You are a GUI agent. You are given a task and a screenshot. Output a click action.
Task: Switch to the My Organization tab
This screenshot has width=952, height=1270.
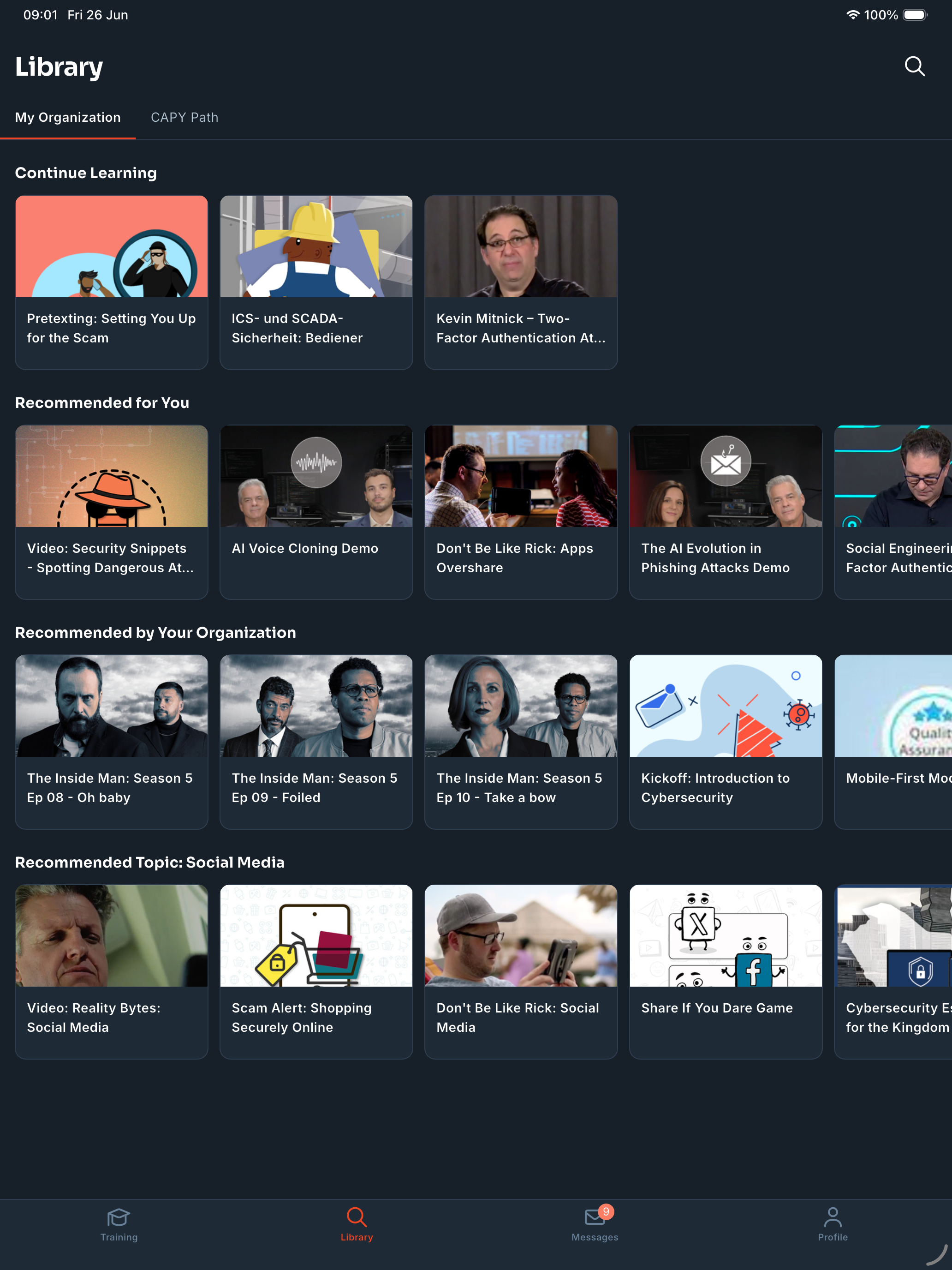point(68,117)
